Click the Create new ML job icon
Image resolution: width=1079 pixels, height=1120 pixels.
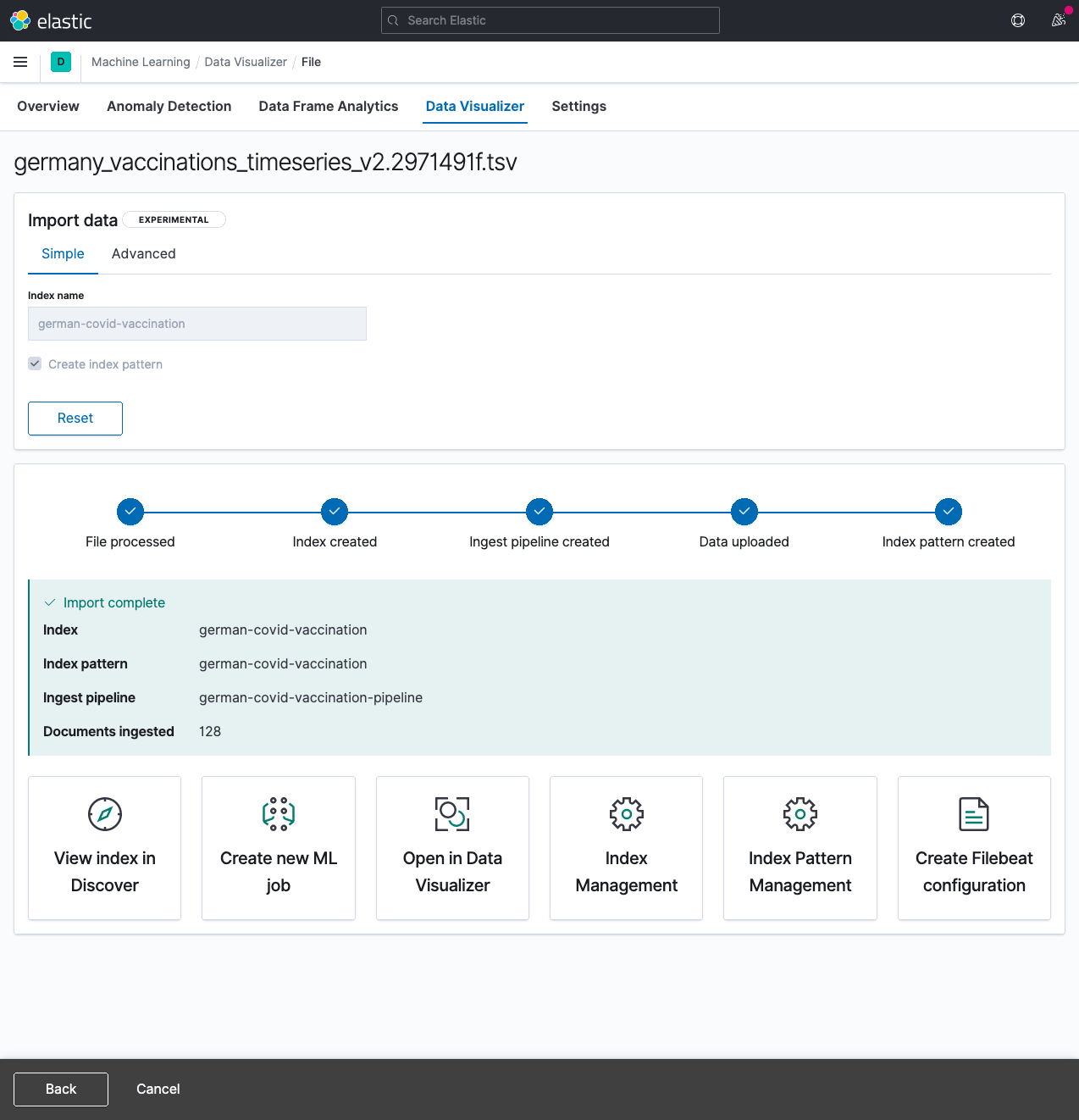pyautogui.click(x=279, y=814)
